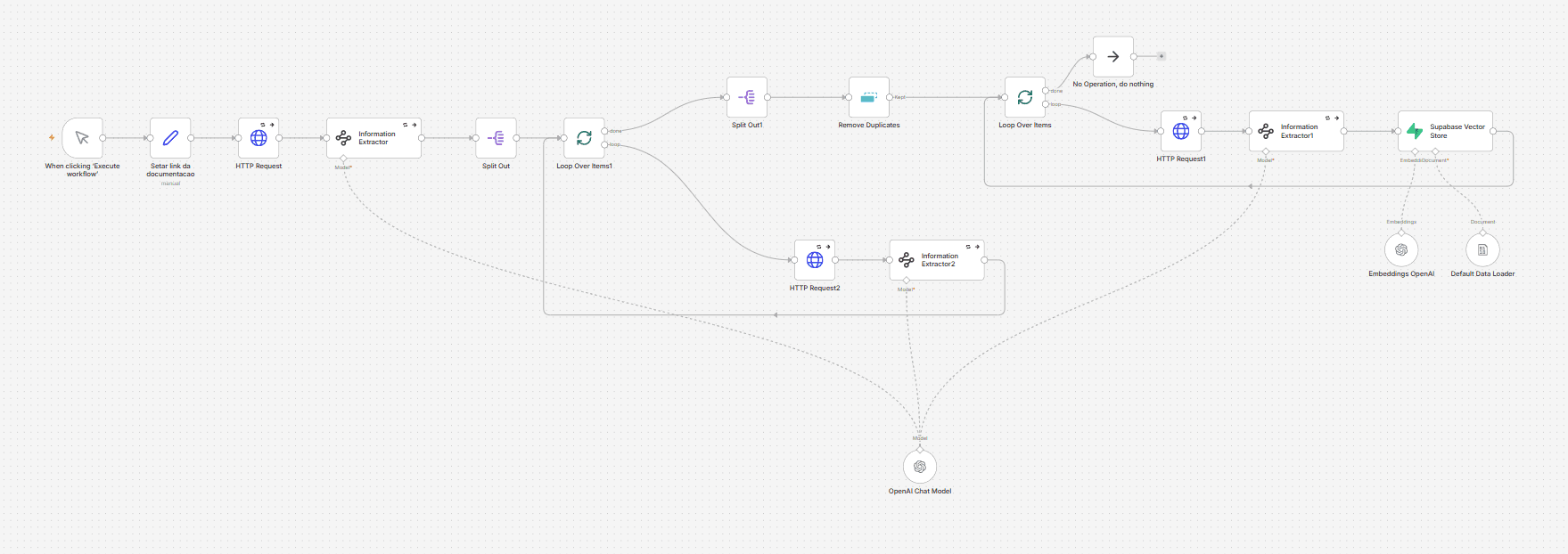
Task: Select the OpenAI Chat Model node
Action: (920, 467)
